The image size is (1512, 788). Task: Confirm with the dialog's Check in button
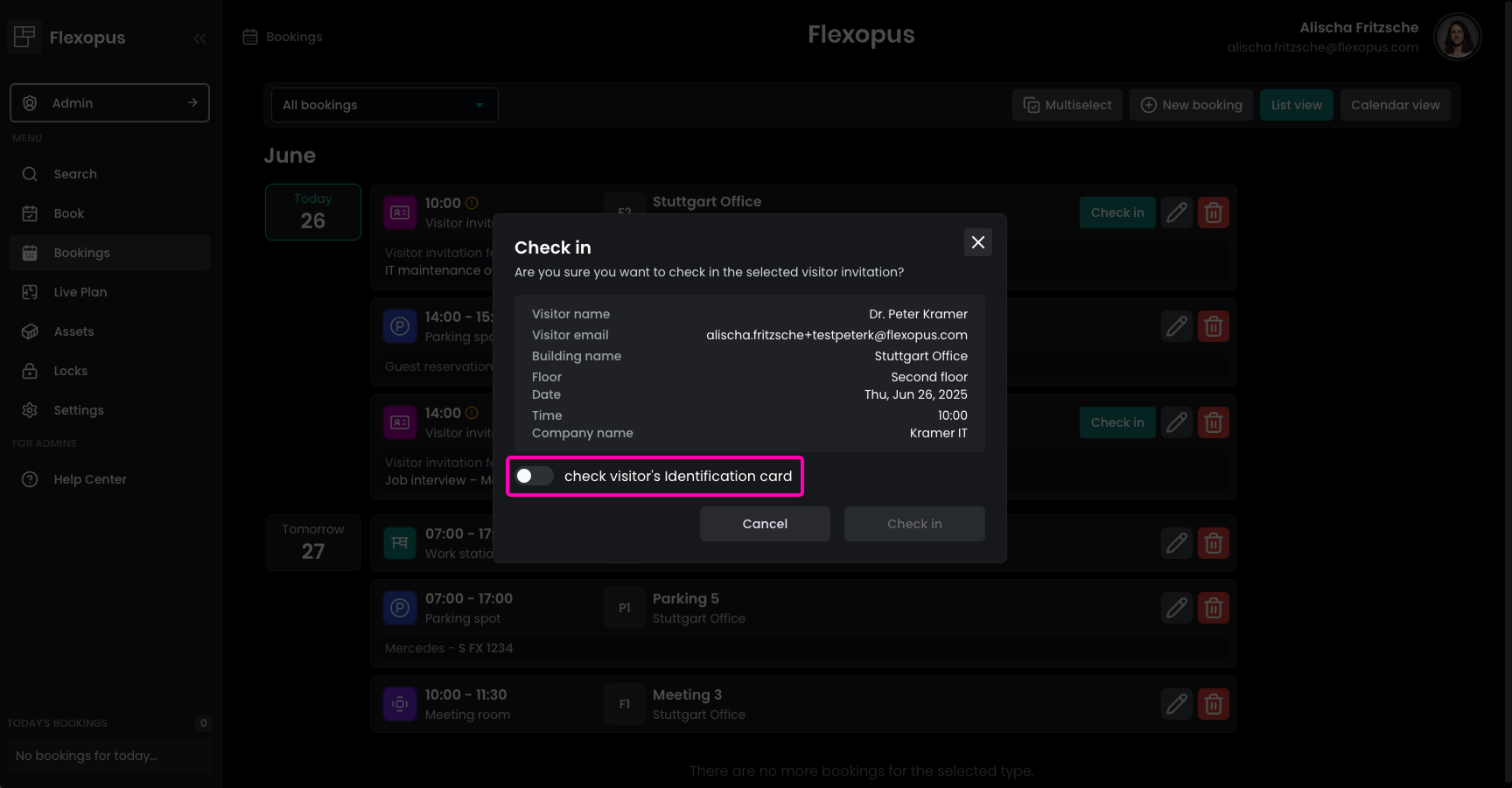tap(914, 524)
